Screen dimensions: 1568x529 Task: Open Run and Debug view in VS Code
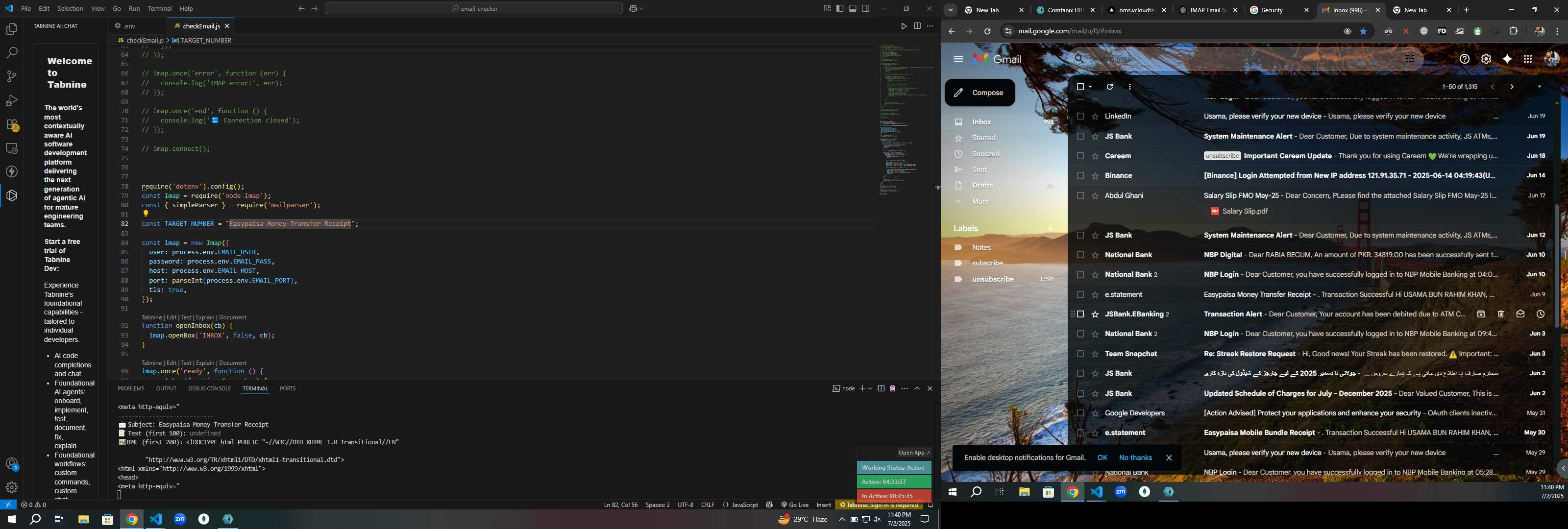pyautogui.click(x=12, y=100)
